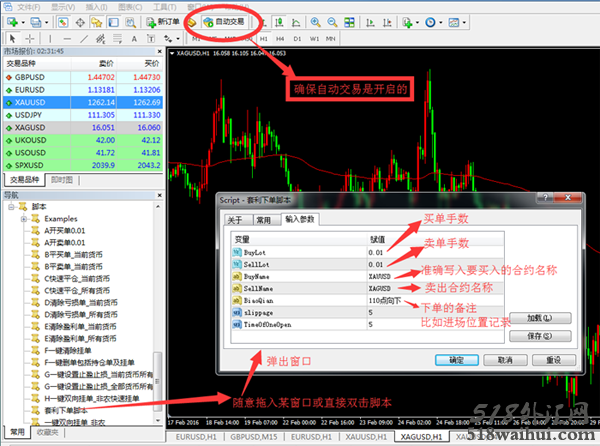This screenshot has height=446, width=600.
Task: Switch to MN timeframe button
Action: coord(331,38)
